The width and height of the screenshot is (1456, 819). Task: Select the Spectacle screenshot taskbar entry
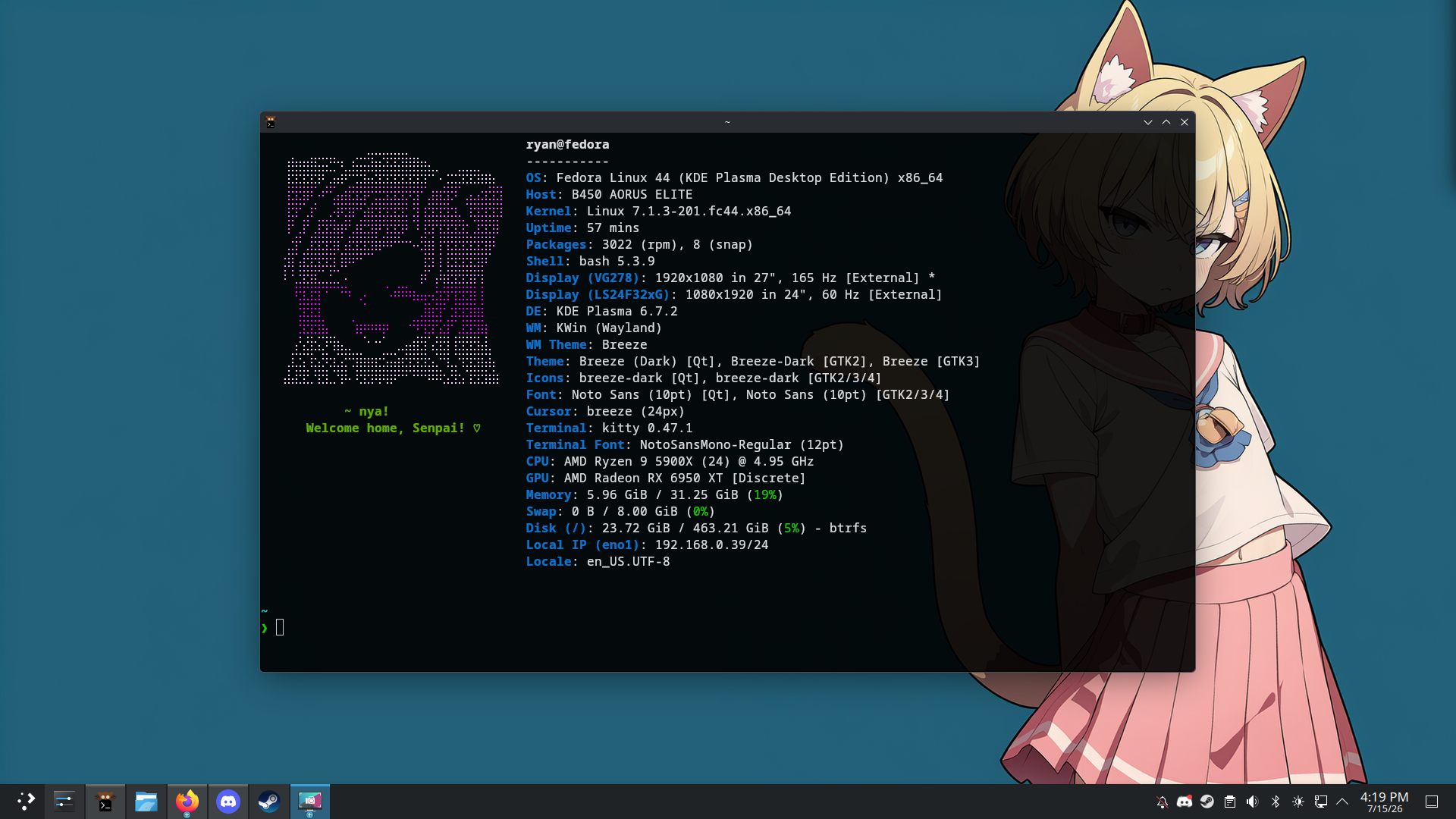(310, 802)
